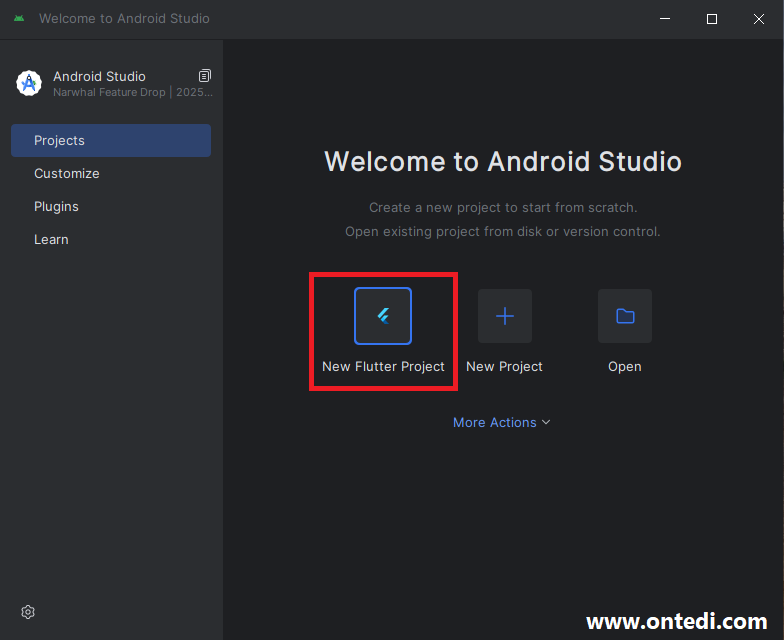Click the New Project label
The width and height of the screenshot is (784, 640).
[504, 366]
